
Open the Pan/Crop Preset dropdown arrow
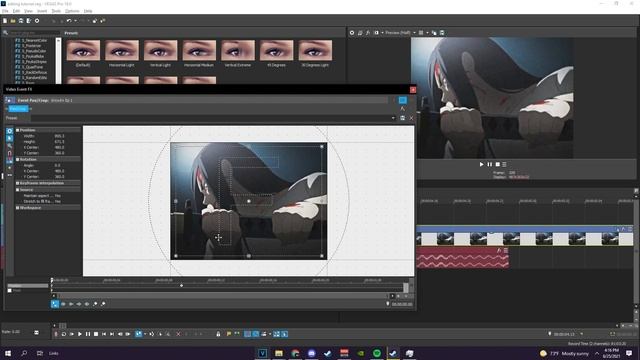[393, 118]
